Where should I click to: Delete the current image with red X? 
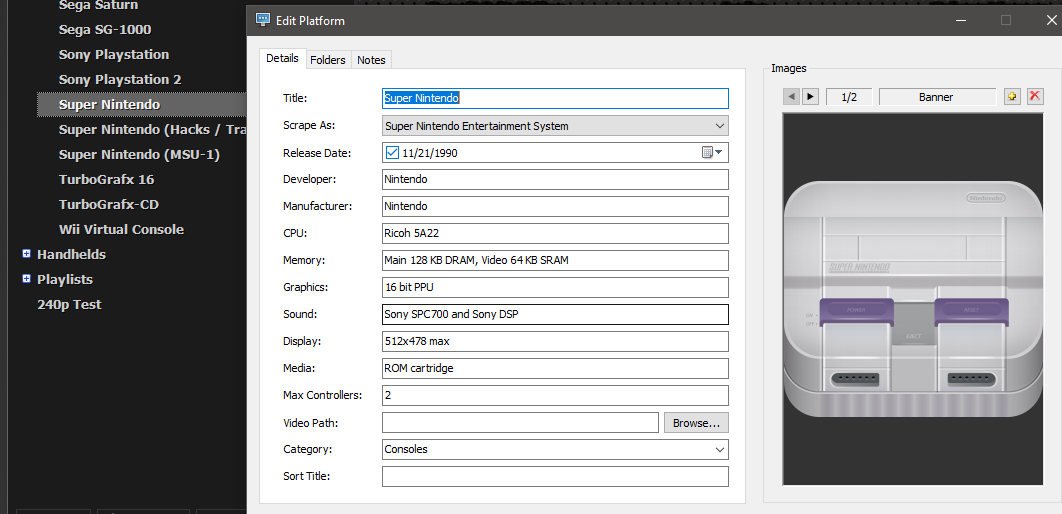click(1034, 97)
